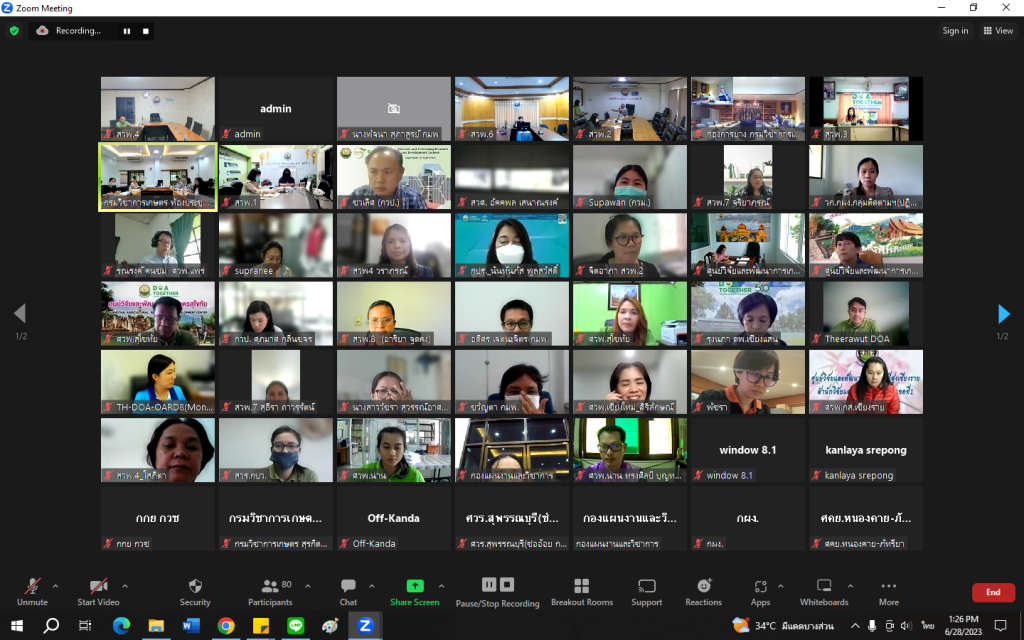1024x640 pixels.
Task: Turn on camera with Start Video
Action: (98, 592)
